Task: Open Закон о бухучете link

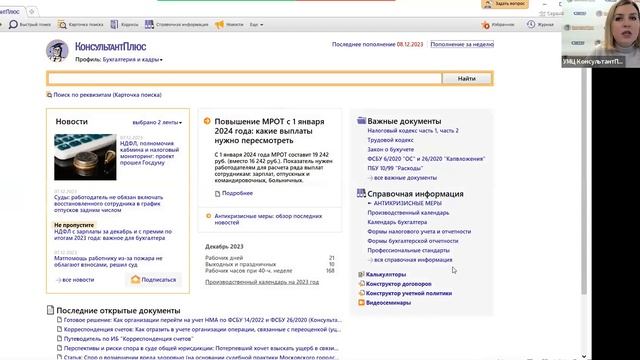Action: (390, 149)
